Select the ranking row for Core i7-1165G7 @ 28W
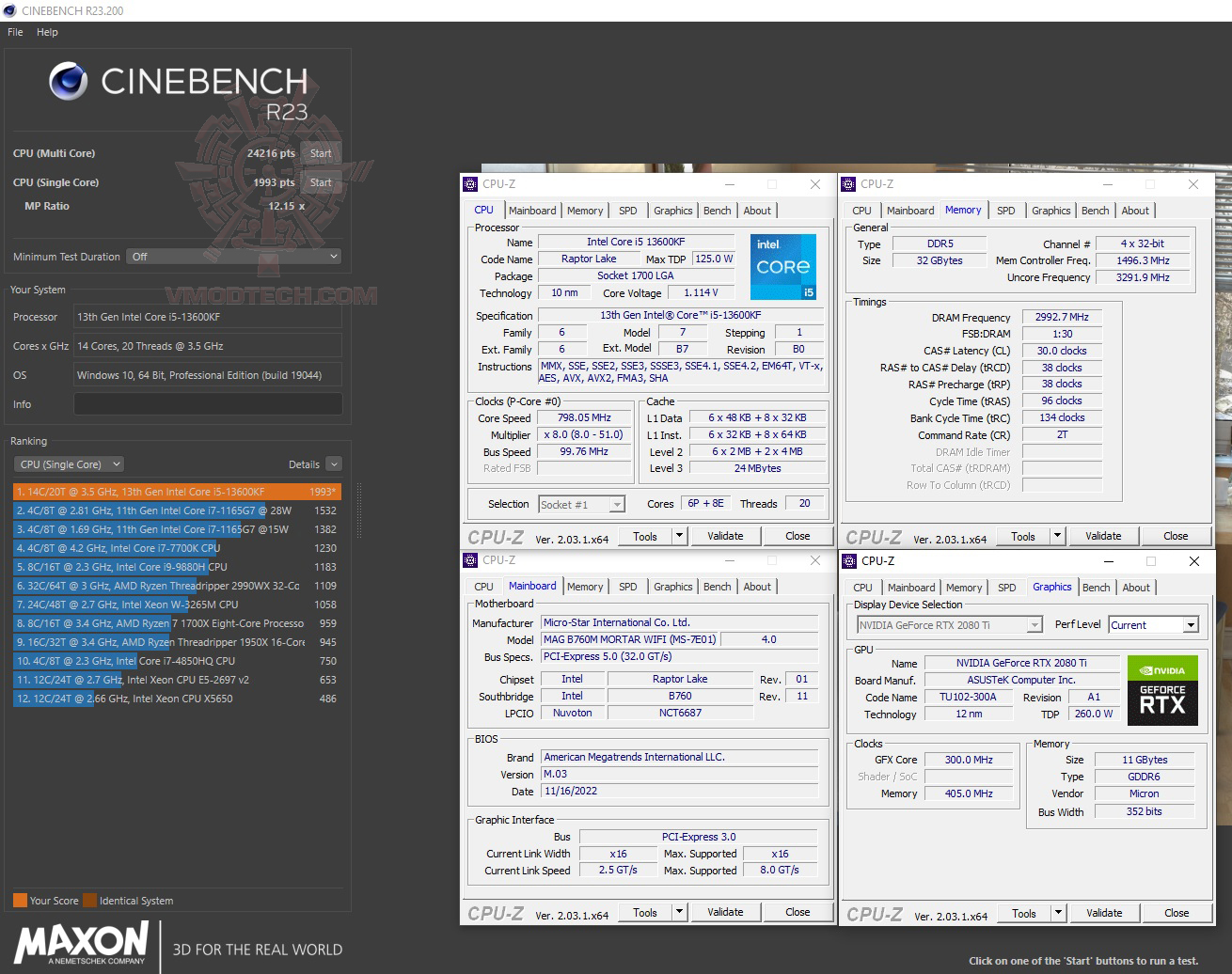Image resolution: width=1232 pixels, height=974 pixels. [x=177, y=511]
